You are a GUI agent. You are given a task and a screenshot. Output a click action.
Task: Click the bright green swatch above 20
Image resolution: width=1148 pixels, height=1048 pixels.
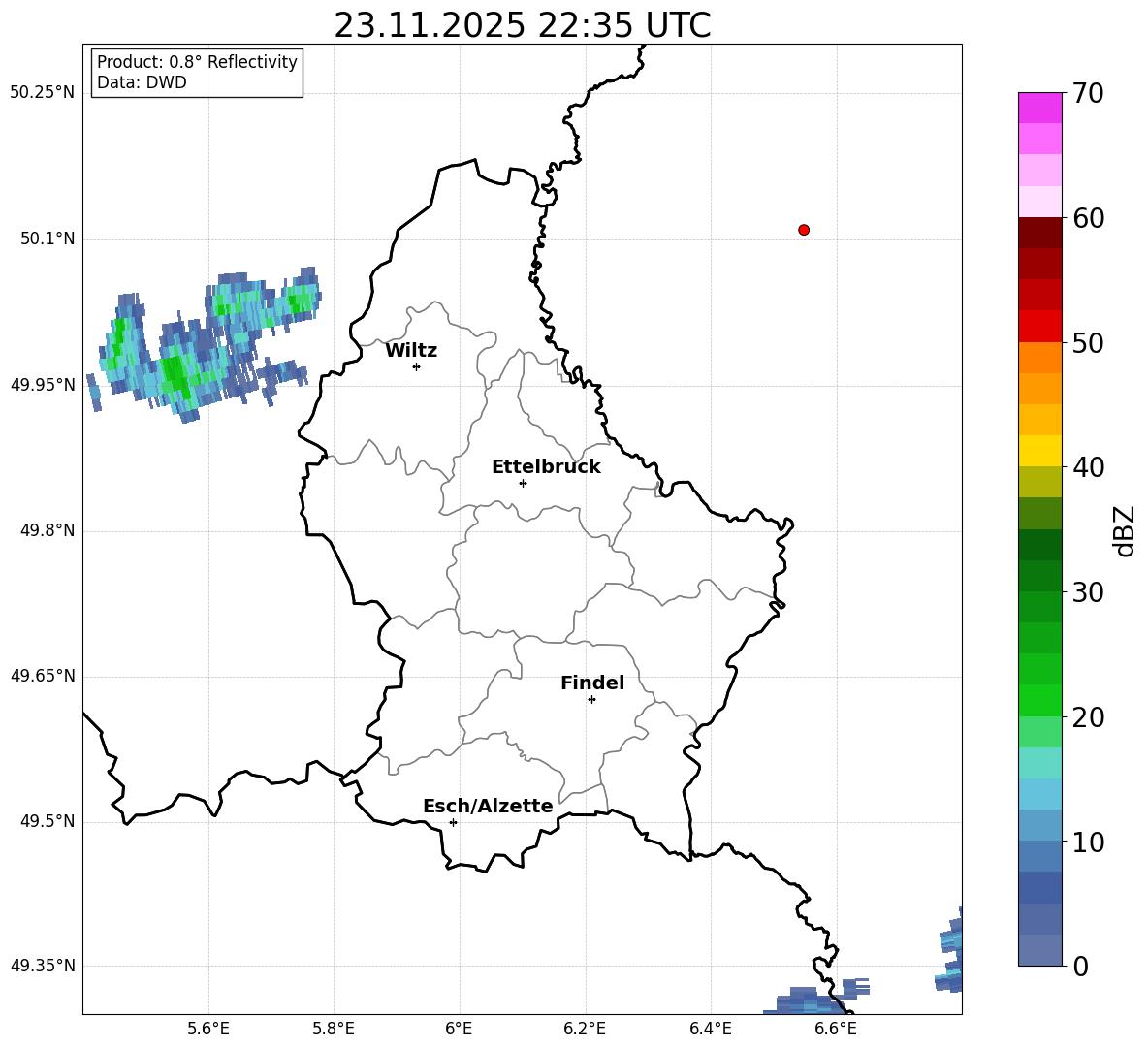tap(1040, 700)
